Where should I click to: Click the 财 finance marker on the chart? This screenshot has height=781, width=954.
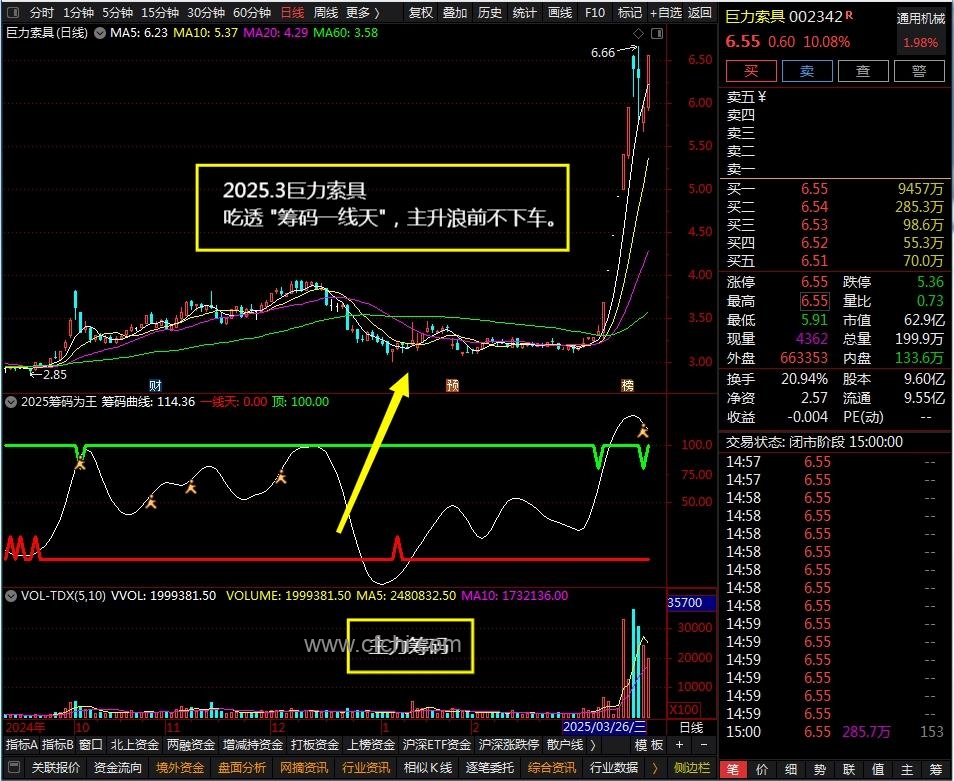155,385
